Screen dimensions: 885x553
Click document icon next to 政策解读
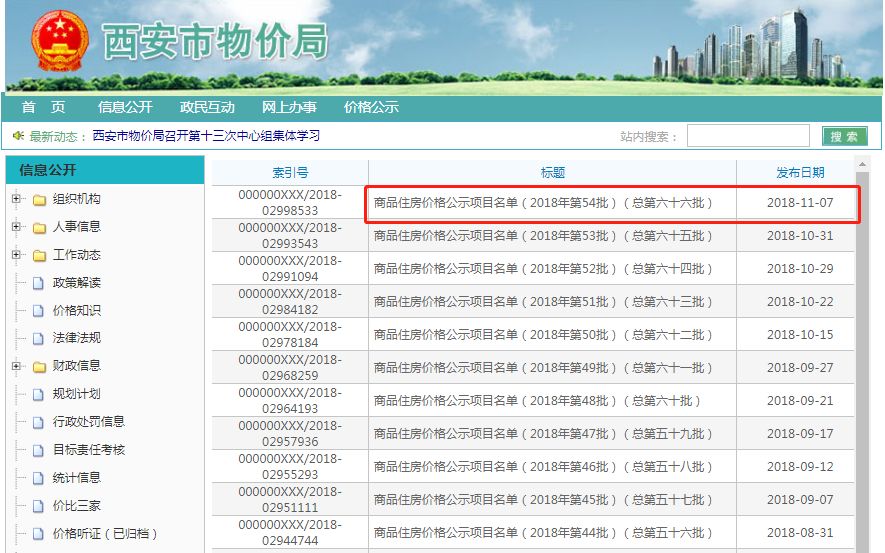pyautogui.click(x=39, y=283)
